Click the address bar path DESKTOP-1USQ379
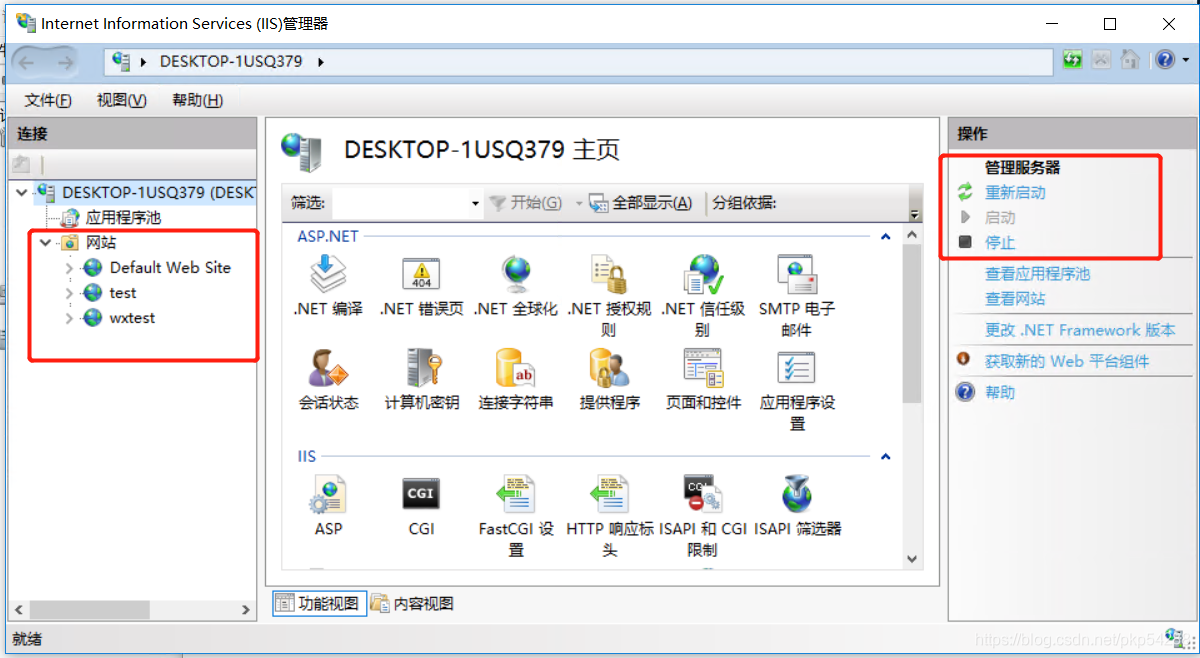1200x658 pixels. 231,61
